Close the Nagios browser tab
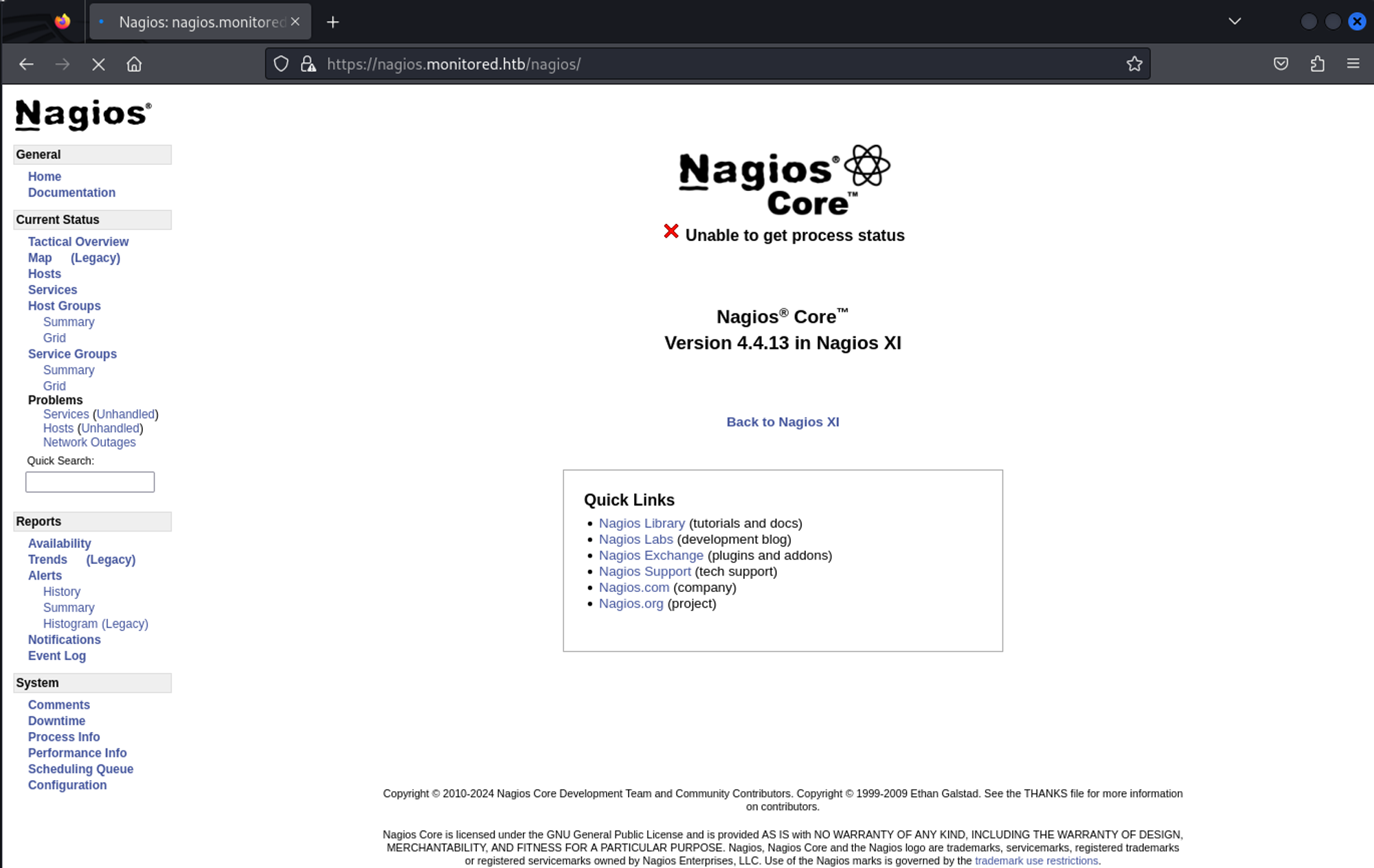The width and height of the screenshot is (1374, 868). (295, 21)
